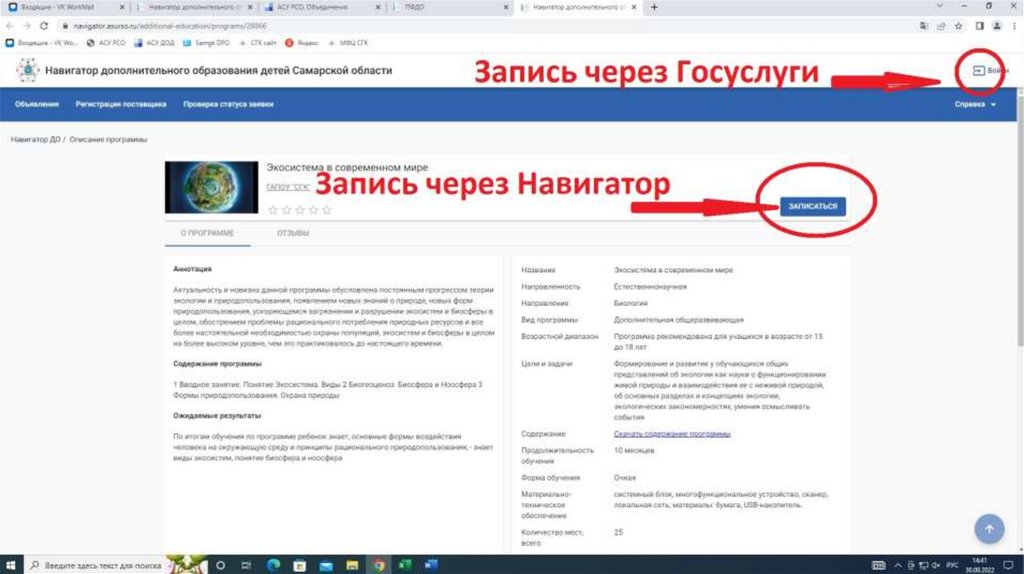Screen dimensions: 1024x574
Task: Open Регистрация поставщика in the nav bar
Action: pyautogui.click(x=121, y=104)
